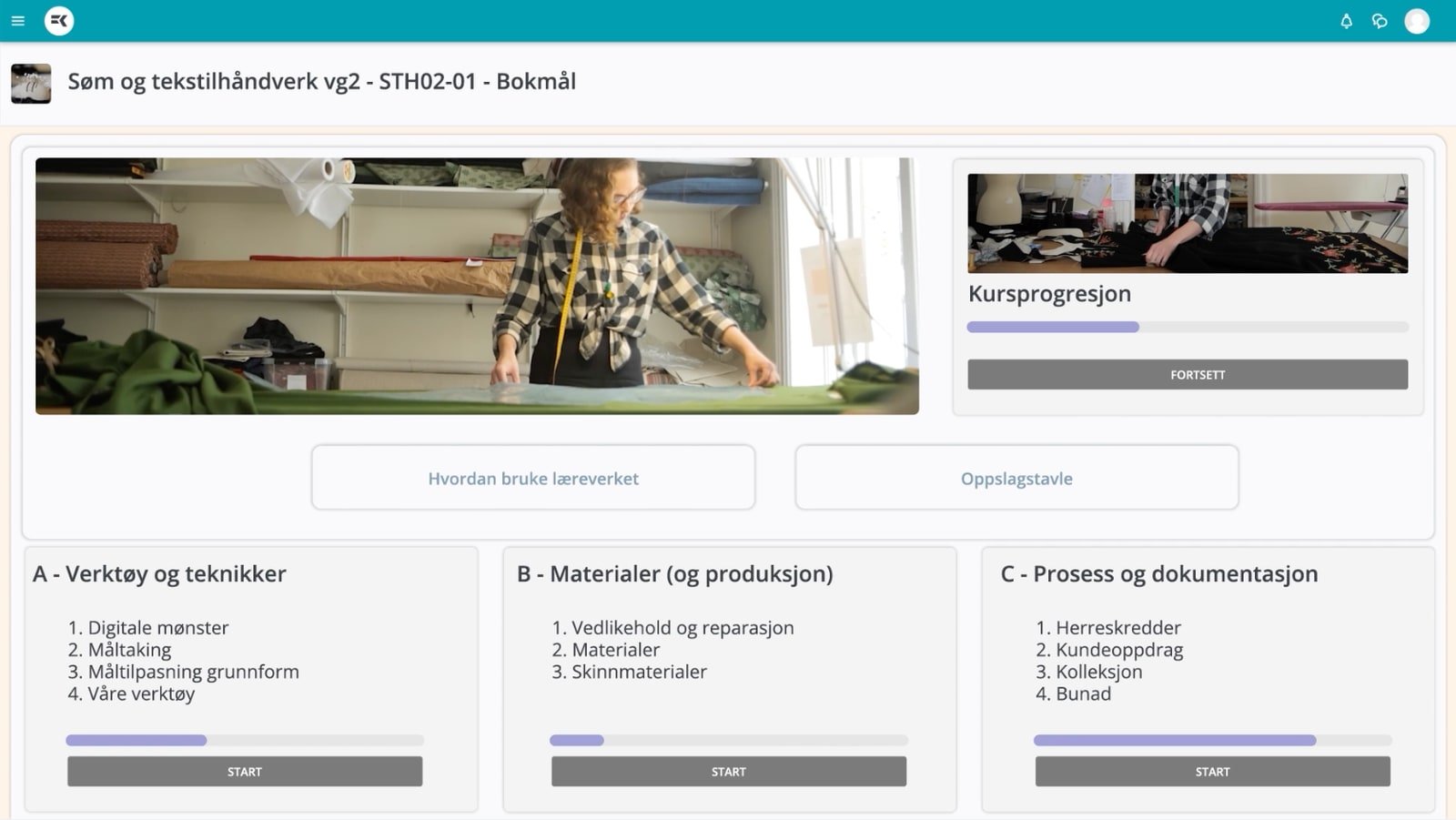Image resolution: width=1456 pixels, height=820 pixels.
Task: Select Kundeoppdrag
Action: click(x=1119, y=650)
